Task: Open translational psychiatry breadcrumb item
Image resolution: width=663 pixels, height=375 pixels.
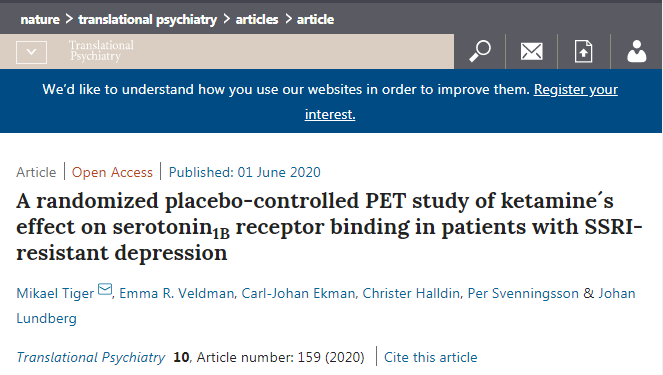Action: (148, 19)
